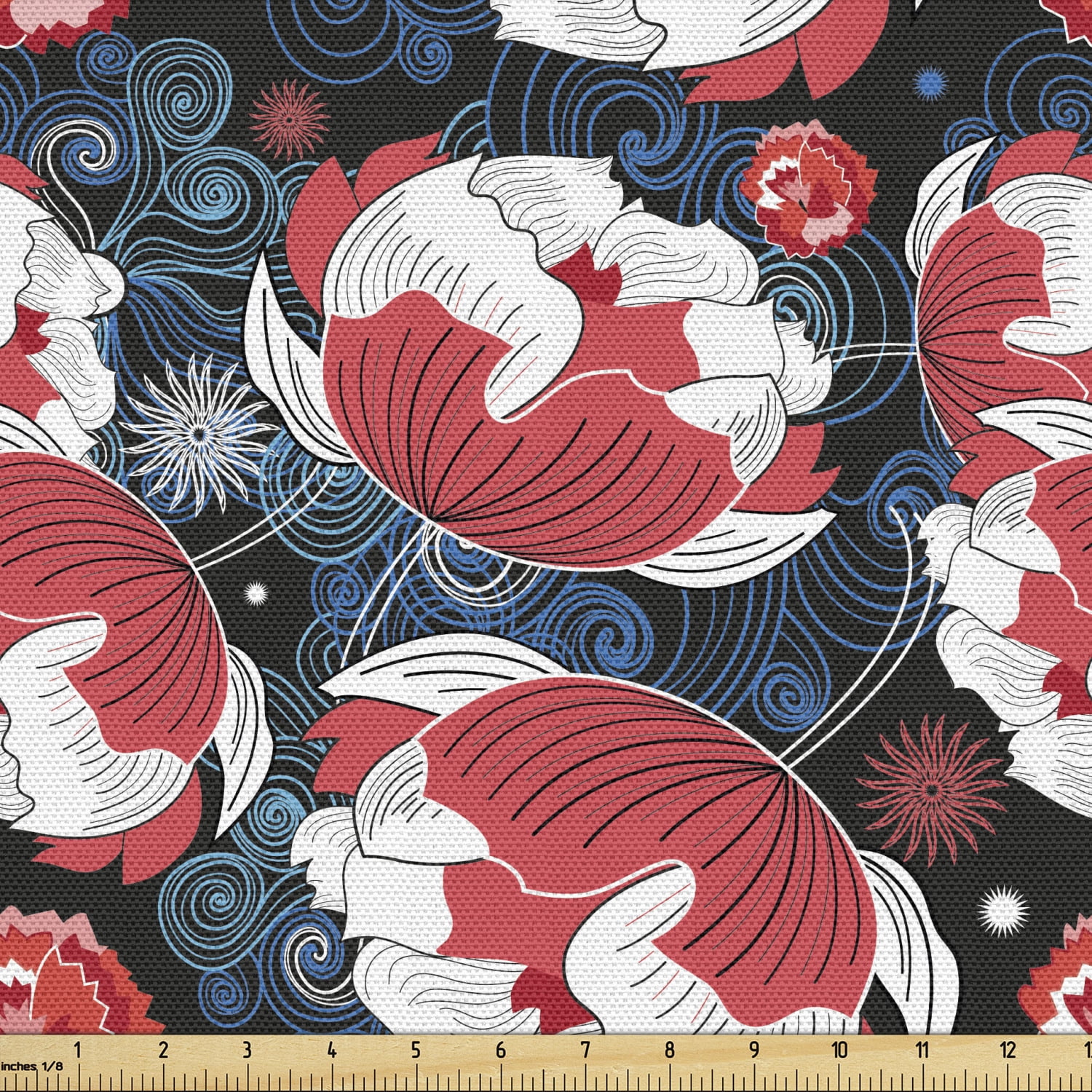Click the red starburst near the top left
The height and width of the screenshot is (1092, 1092).
pos(289,119)
